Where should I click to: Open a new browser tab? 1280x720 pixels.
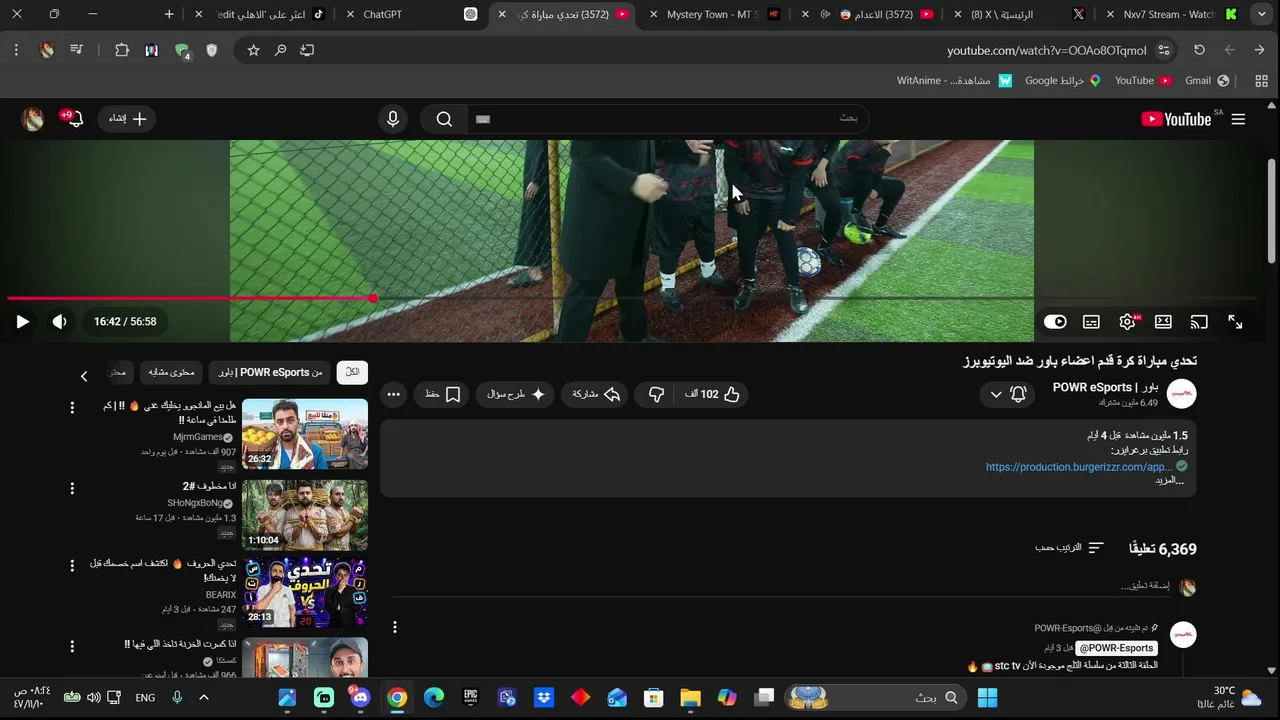coord(169,14)
